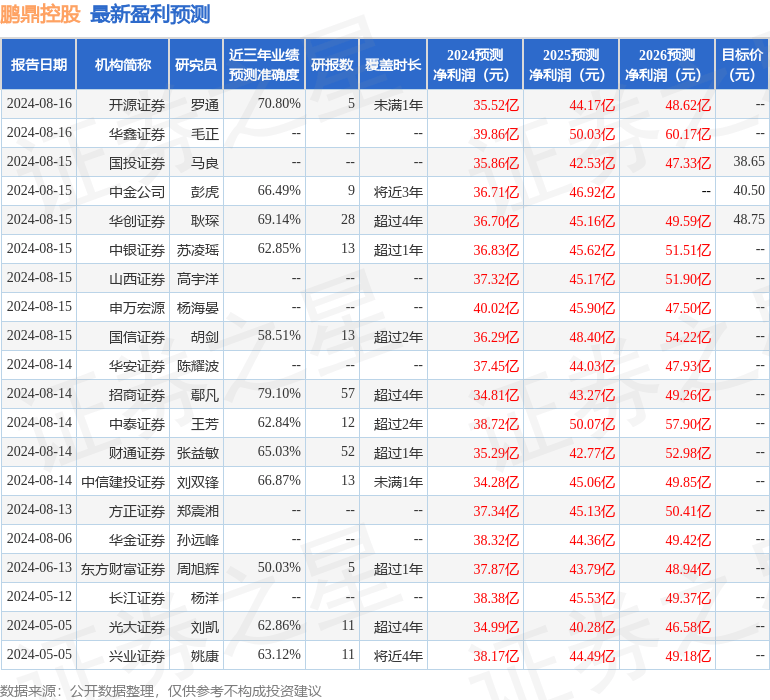Image resolution: width=770 pixels, height=700 pixels.
Task: Click the 2024预测净利润 header
Action: point(475,64)
